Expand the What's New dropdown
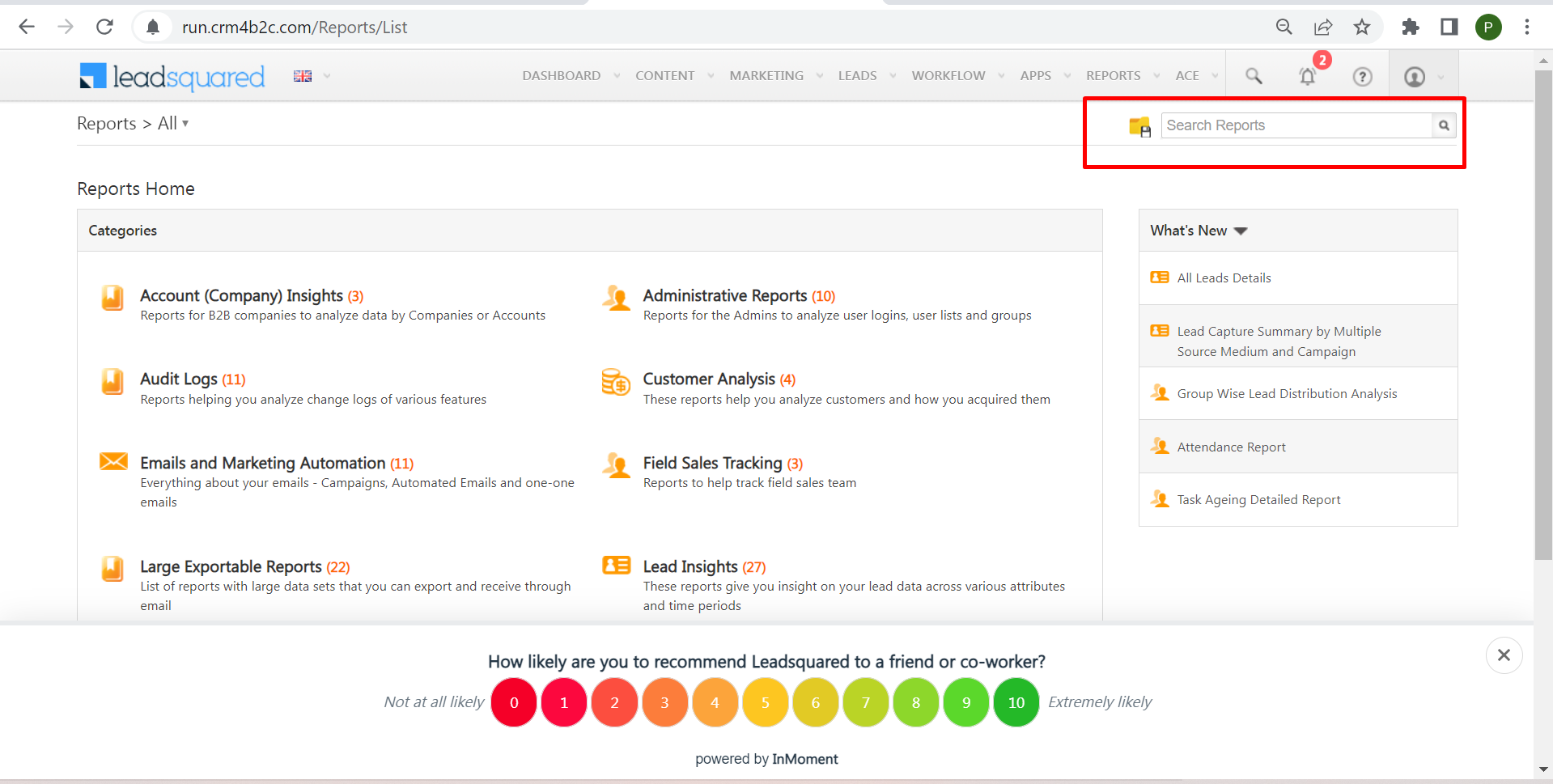Screen dimensions: 1553x784 (x=1241, y=231)
